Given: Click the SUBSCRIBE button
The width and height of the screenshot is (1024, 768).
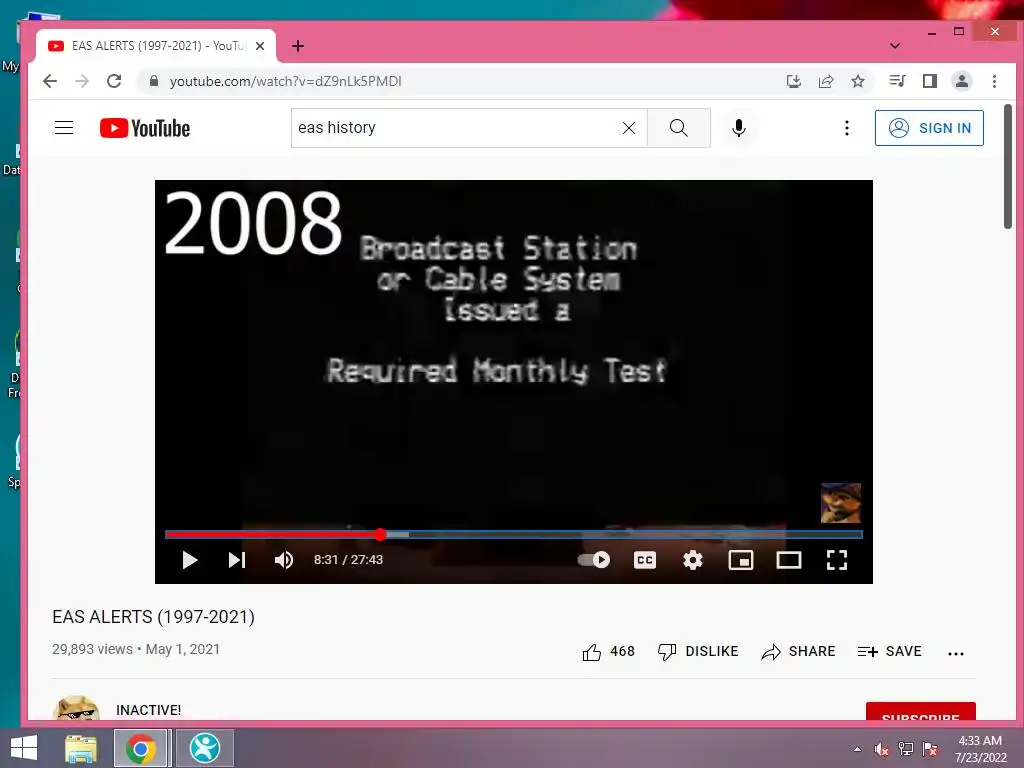Looking at the screenshot, I should (x=920, y=712).
